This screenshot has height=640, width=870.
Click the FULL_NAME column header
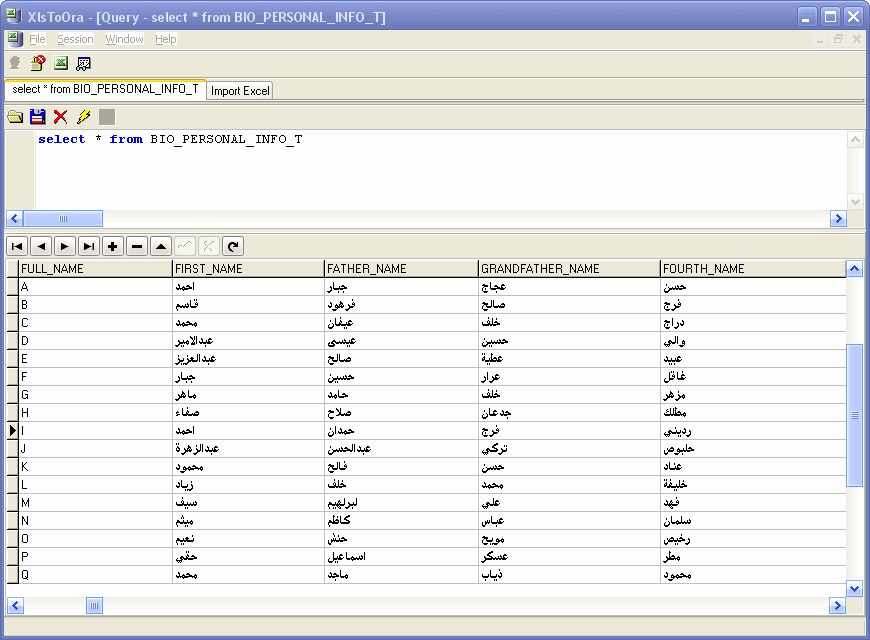click(95, 269)
